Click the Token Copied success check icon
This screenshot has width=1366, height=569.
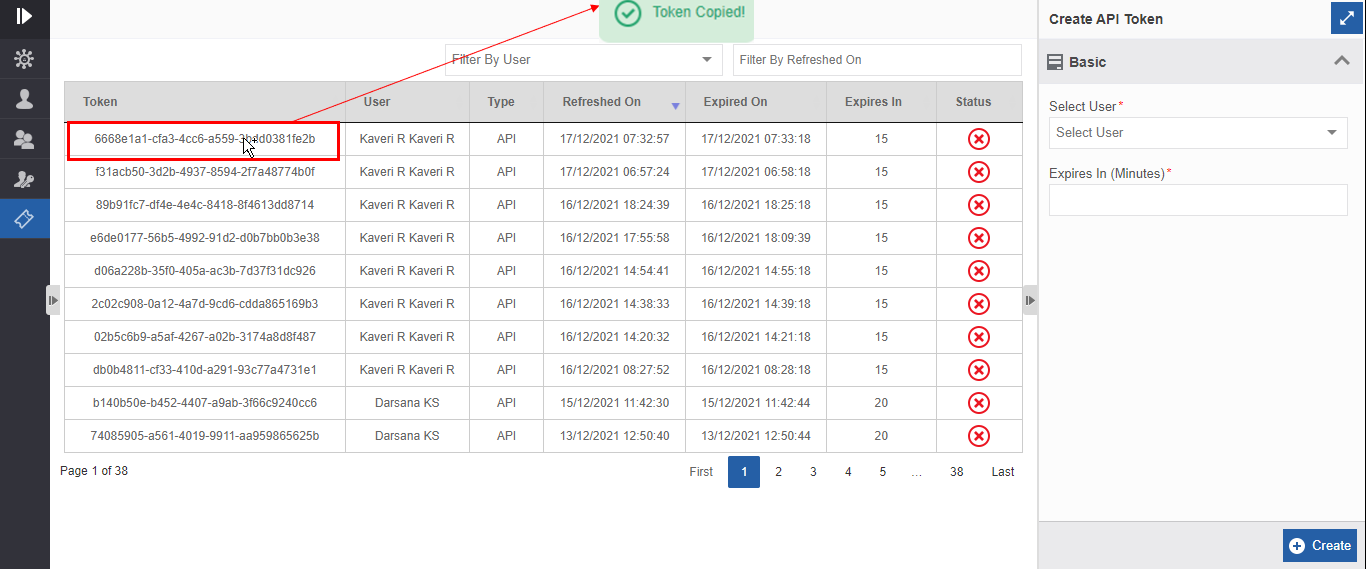tap(627, 13)
